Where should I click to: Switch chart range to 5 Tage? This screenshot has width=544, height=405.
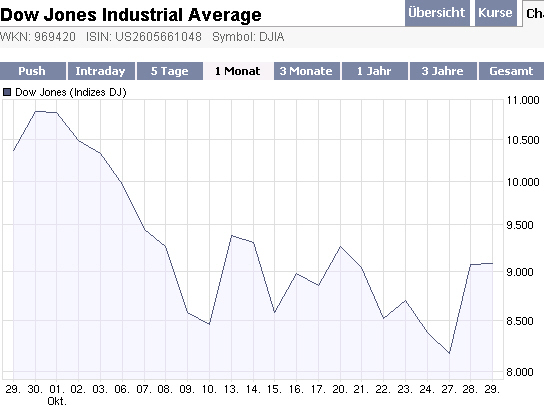click(x=170, y=71)
